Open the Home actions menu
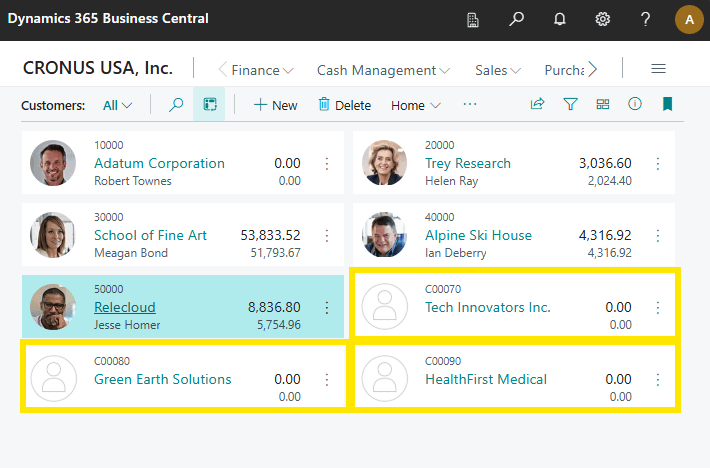Image resolution: width=710 pixels, height=468 pixels. 416,105
